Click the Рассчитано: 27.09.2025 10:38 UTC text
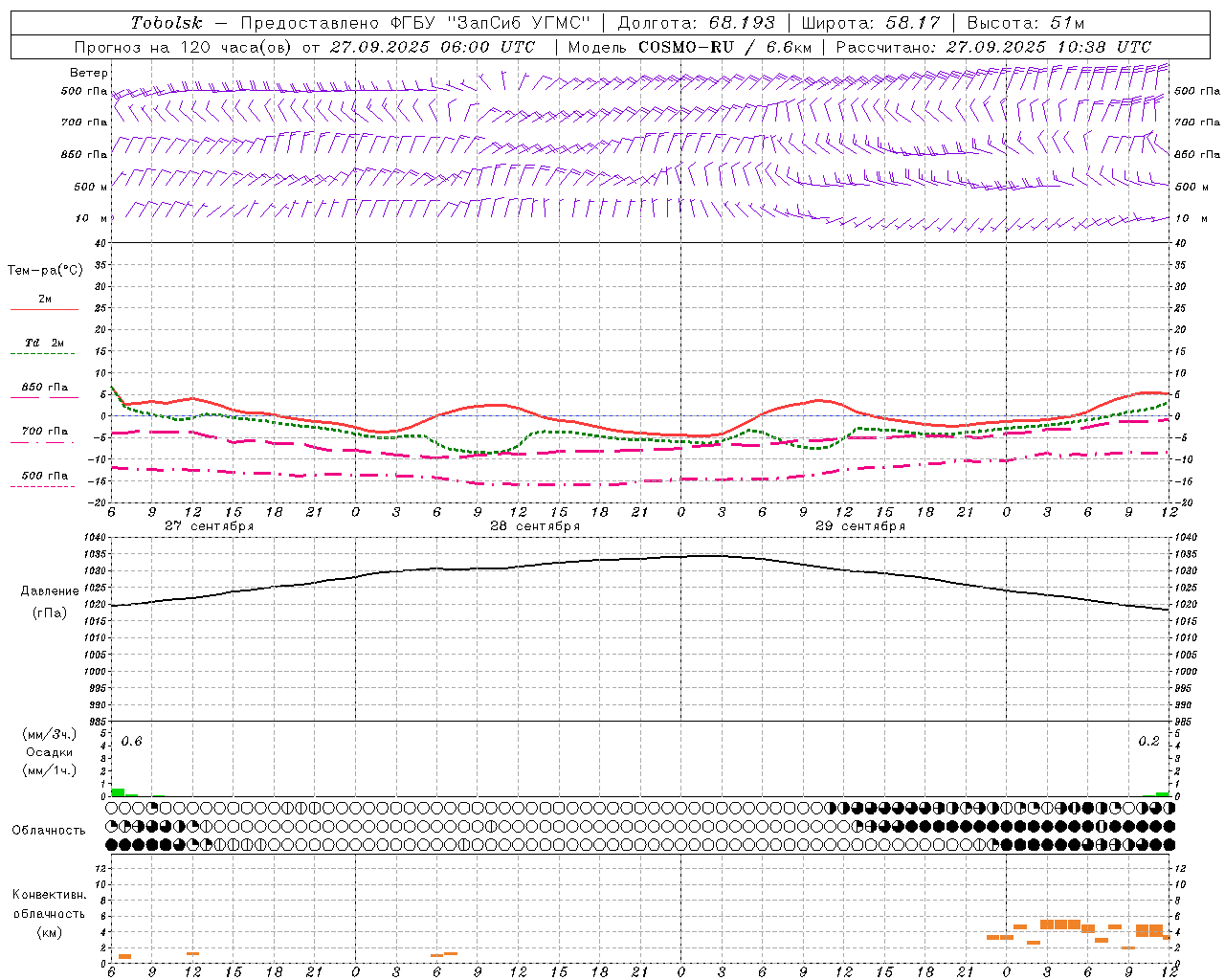The image size is (1225, 980). click(x=993, y=47)
